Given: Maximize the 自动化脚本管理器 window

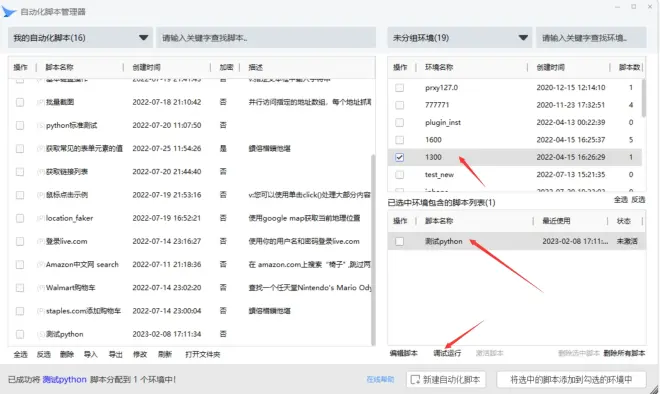Looking at the screenshot, I should (633, 7).
